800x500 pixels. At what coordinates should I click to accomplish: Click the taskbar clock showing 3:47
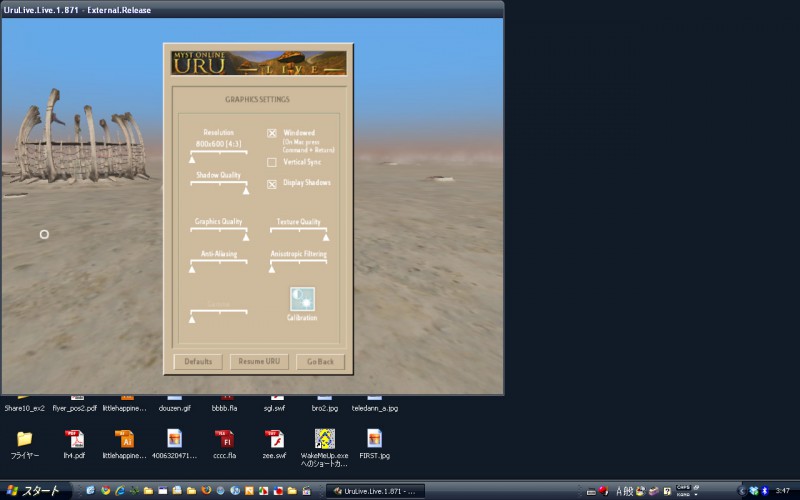pyautogui.click(x=783, y=491)
